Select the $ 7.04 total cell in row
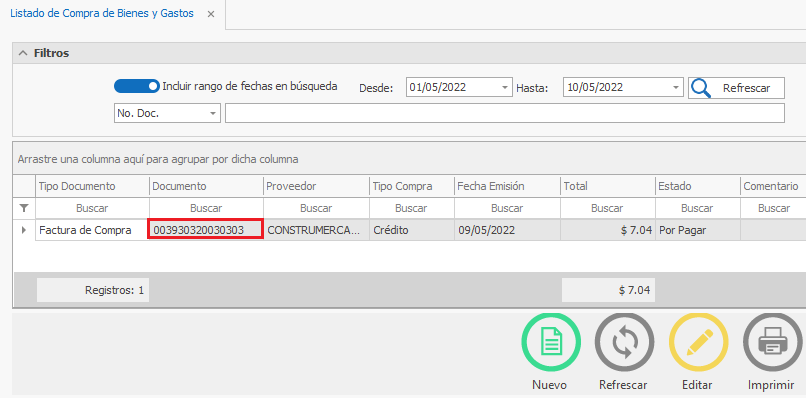Image resolution: width=806 pixels, height=398 pixels. click(608, 230)
